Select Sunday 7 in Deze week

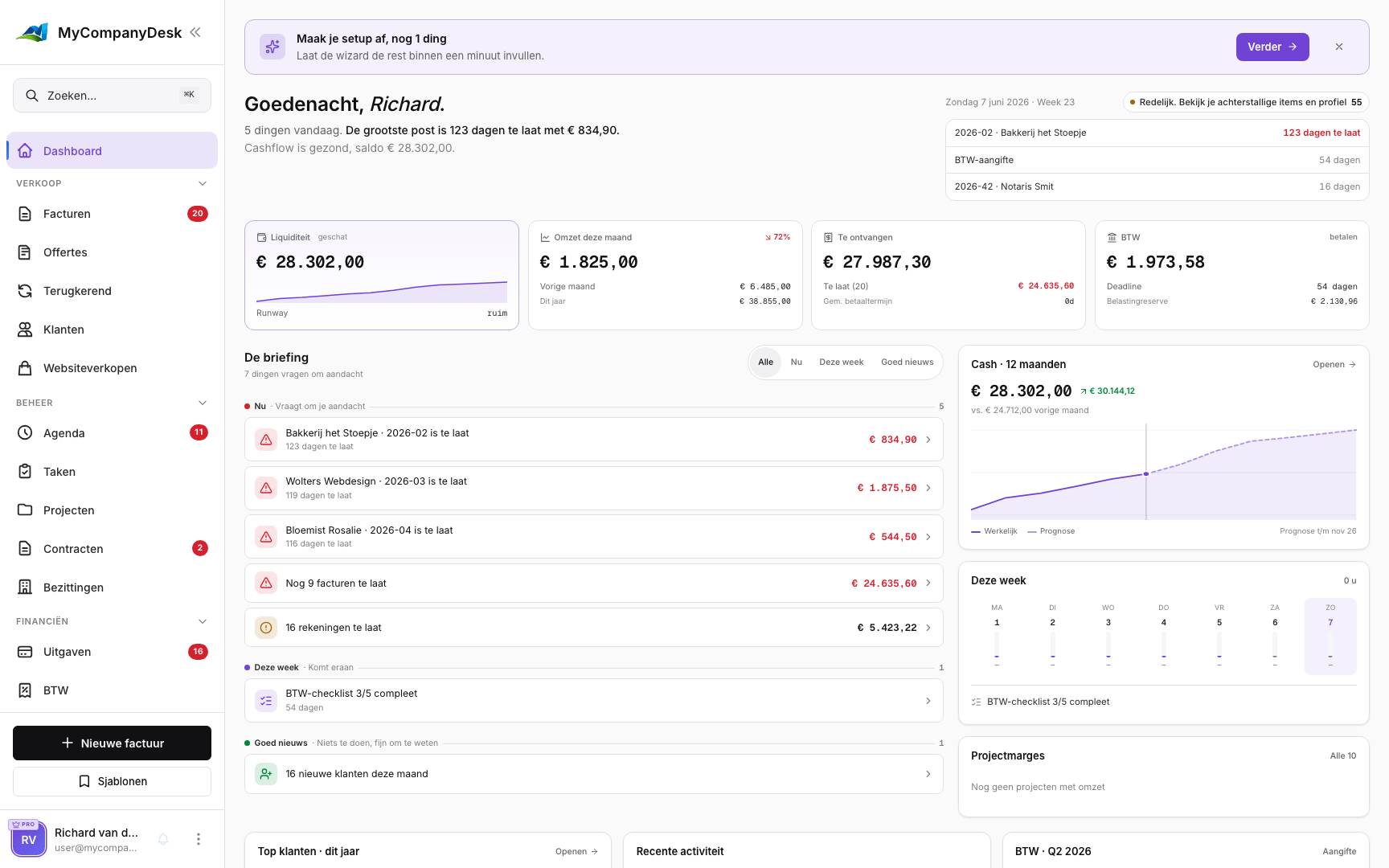coord(1330,636)
